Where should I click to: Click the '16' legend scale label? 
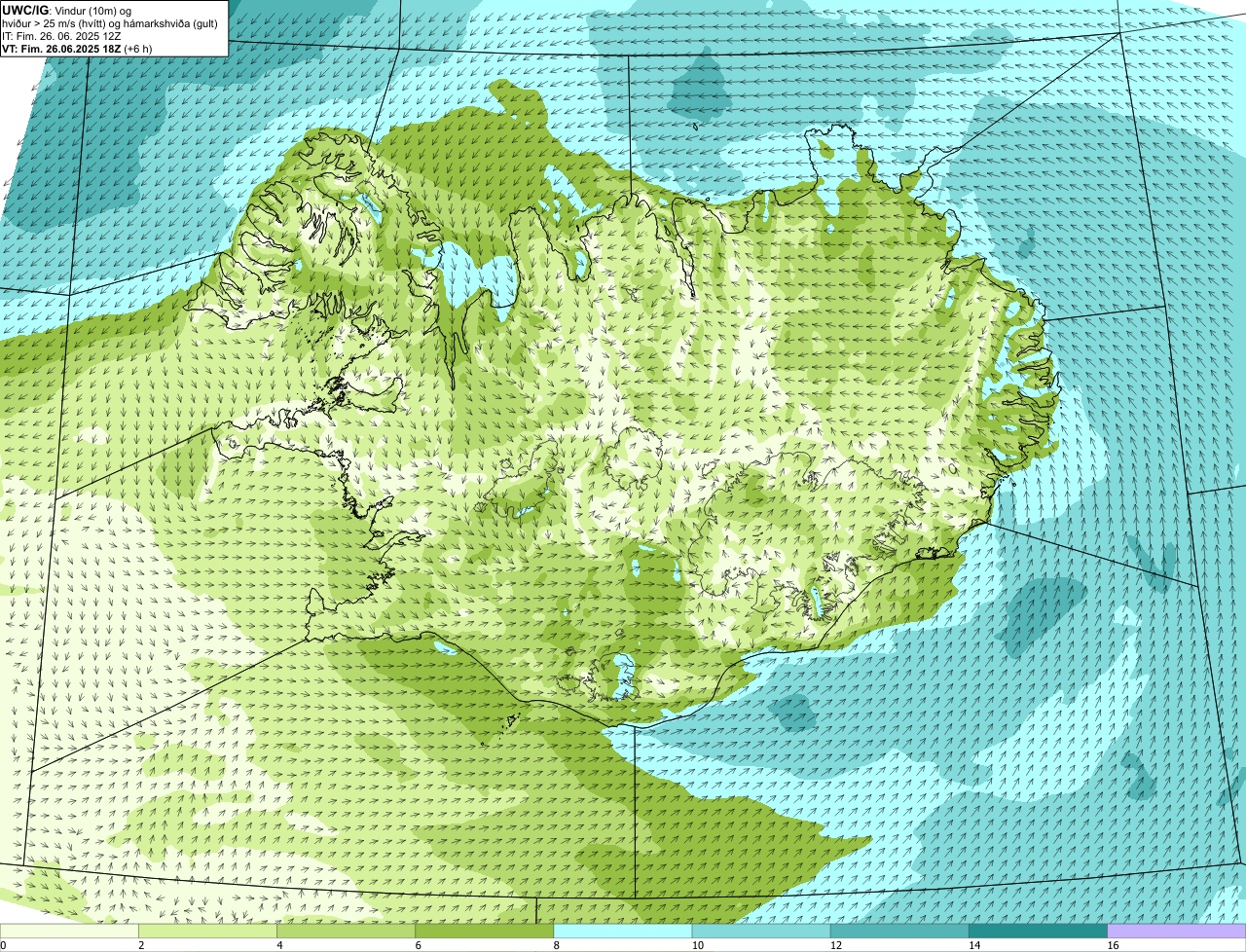[1112, 945]
